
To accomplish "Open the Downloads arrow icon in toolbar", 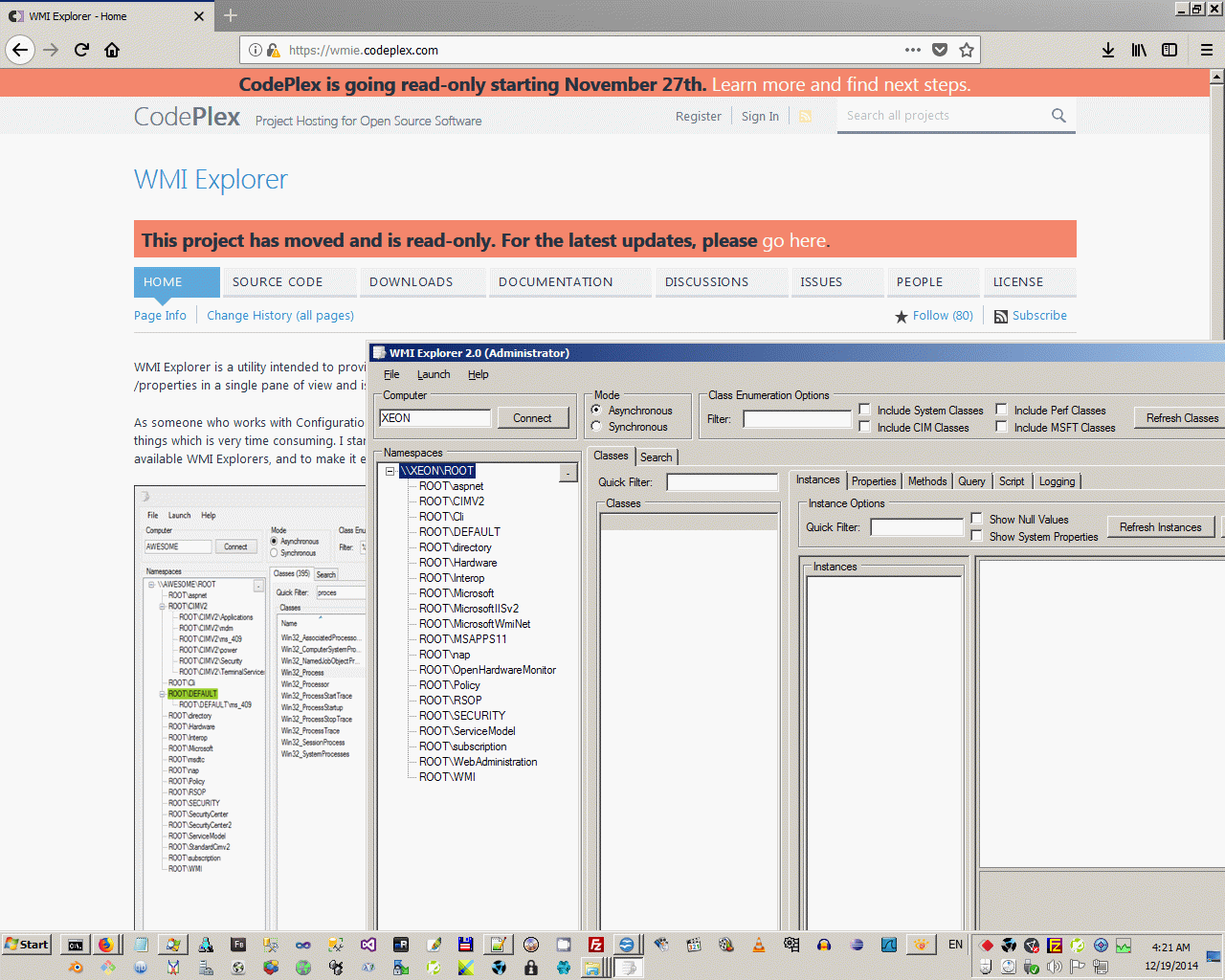I will coord(1107,50).
